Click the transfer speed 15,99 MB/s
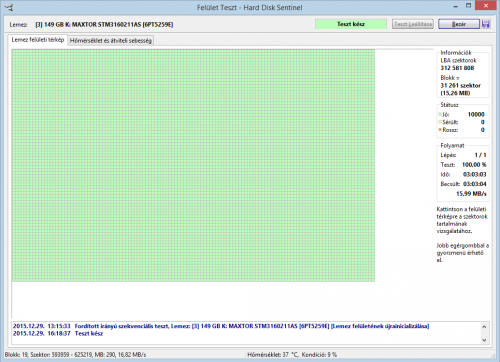The height and width of the screenshot is (362, 500). pos(471,194)
